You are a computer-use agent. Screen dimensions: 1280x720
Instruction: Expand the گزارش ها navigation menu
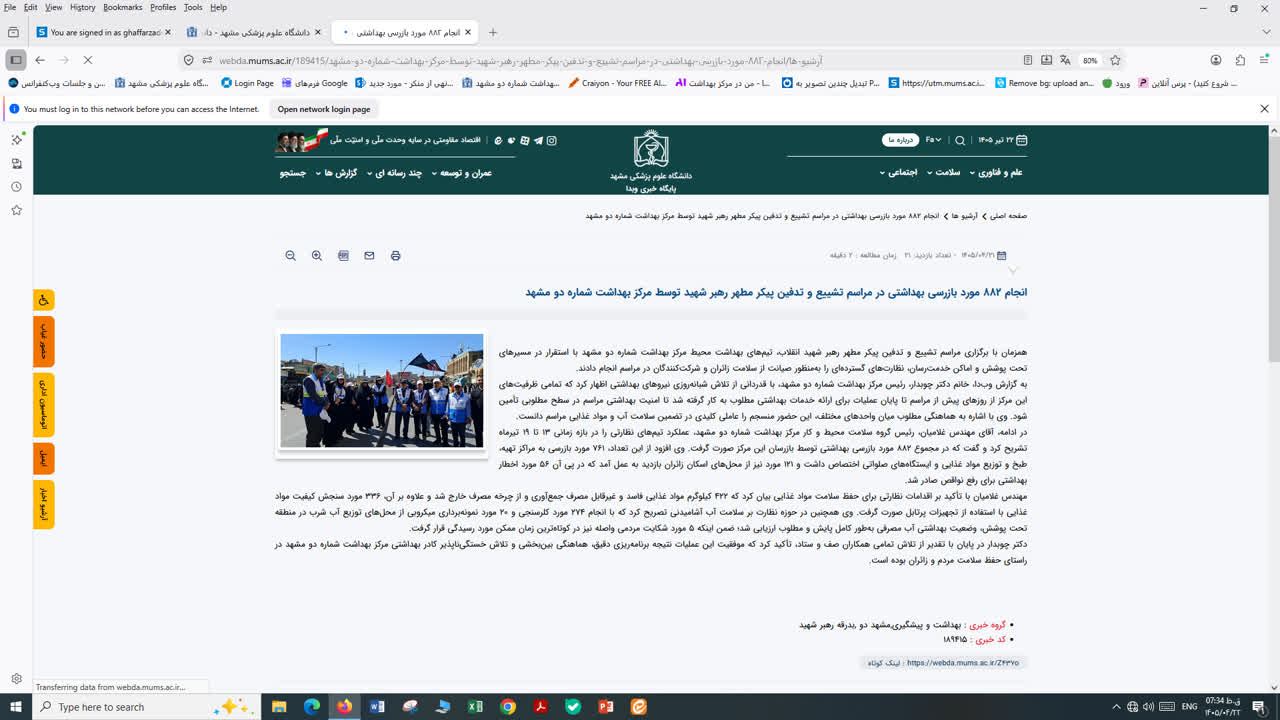click(x=336, y=173)
